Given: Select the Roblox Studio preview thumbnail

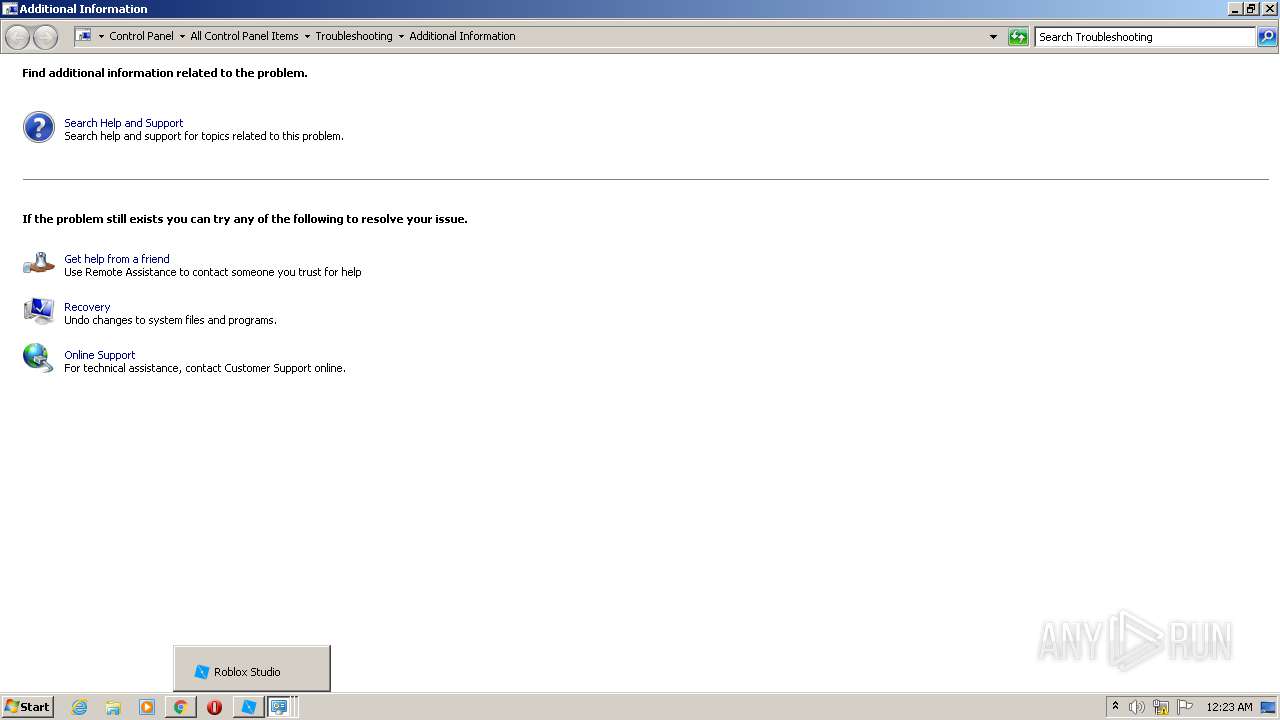Looking at the screenshot, I should tap(252, 669).
